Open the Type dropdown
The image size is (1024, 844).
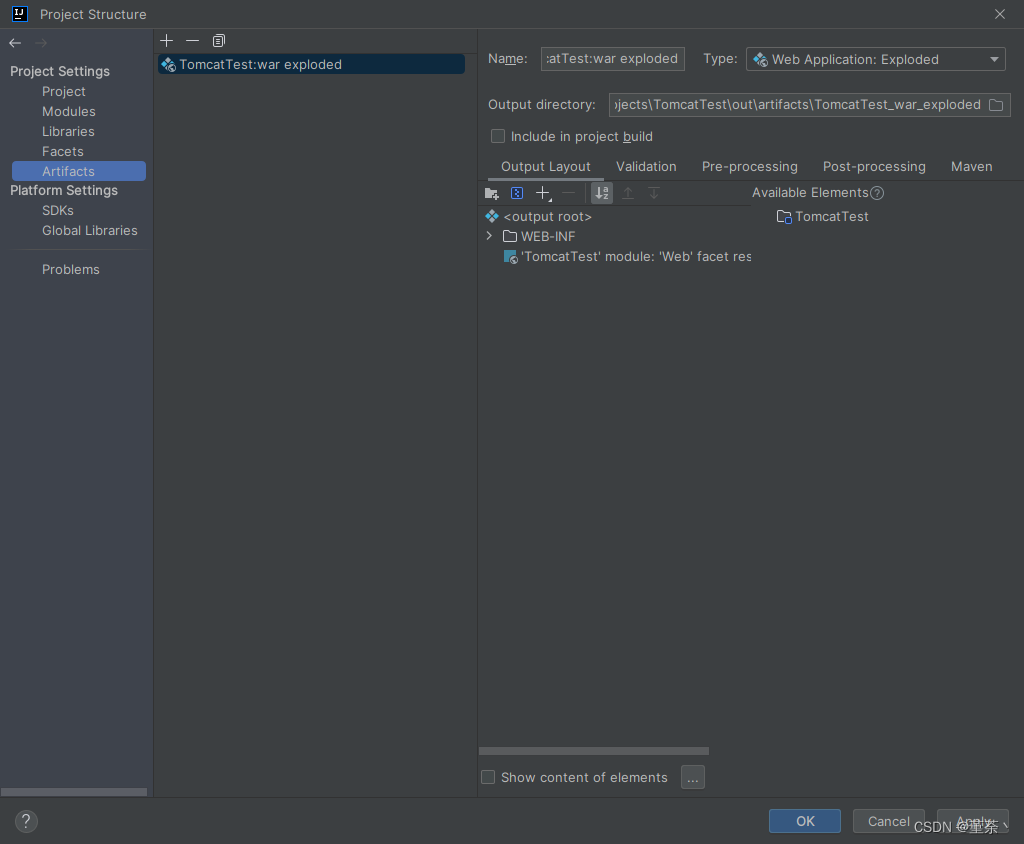coord(875,59)
